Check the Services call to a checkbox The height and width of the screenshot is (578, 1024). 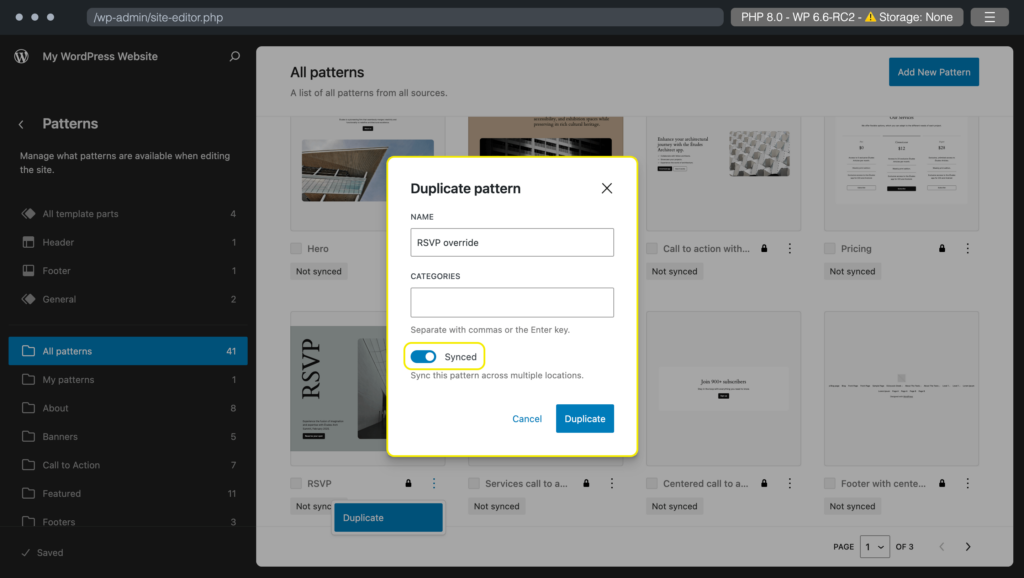pyautogui.click(x=474, y=483)
